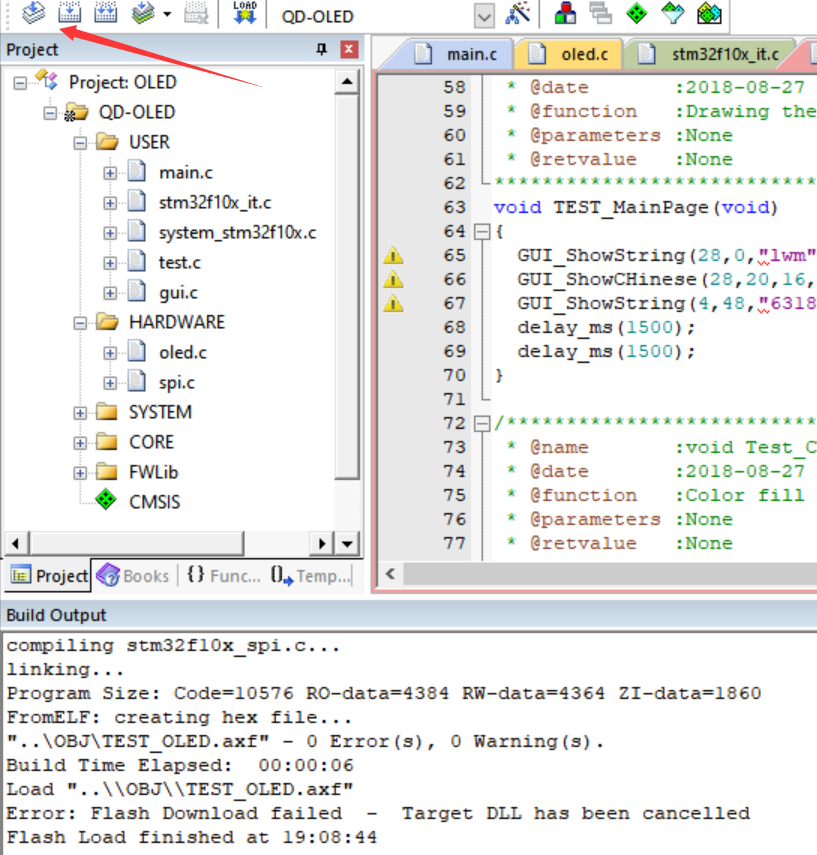Collapse the HARDWARE folder

[x=80, y=323]
